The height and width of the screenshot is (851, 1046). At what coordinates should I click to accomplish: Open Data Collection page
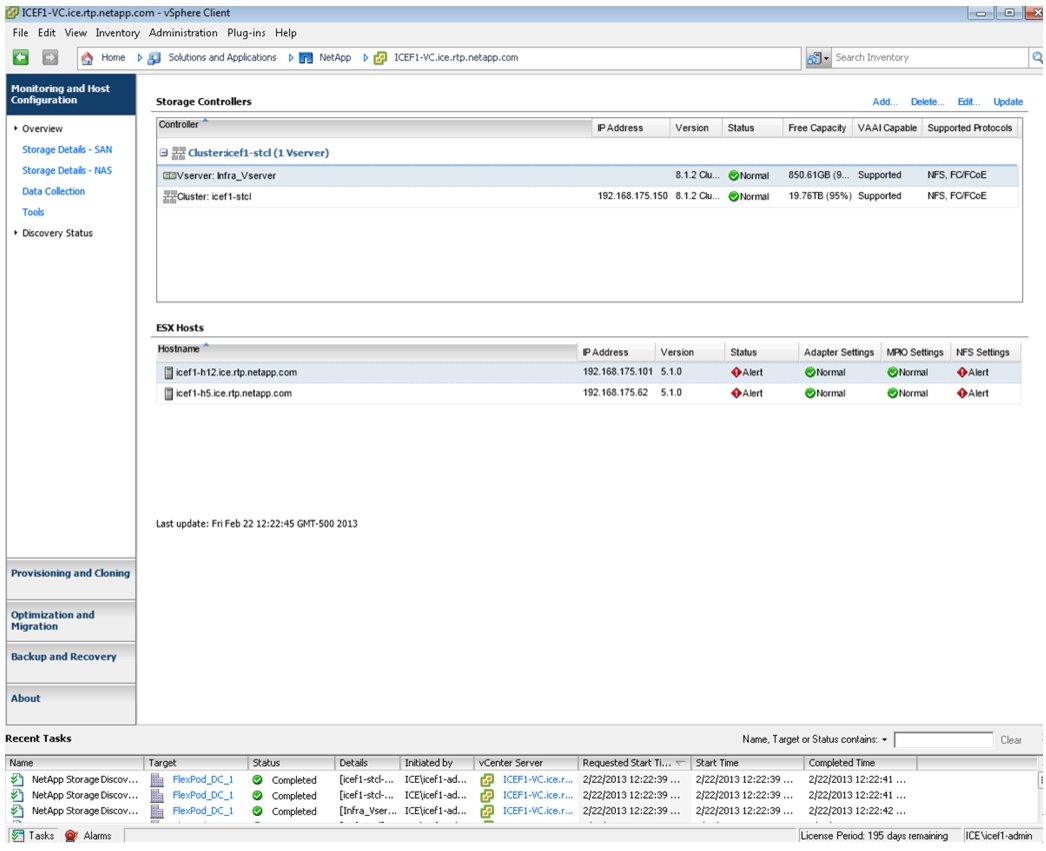tap(53, 191)
